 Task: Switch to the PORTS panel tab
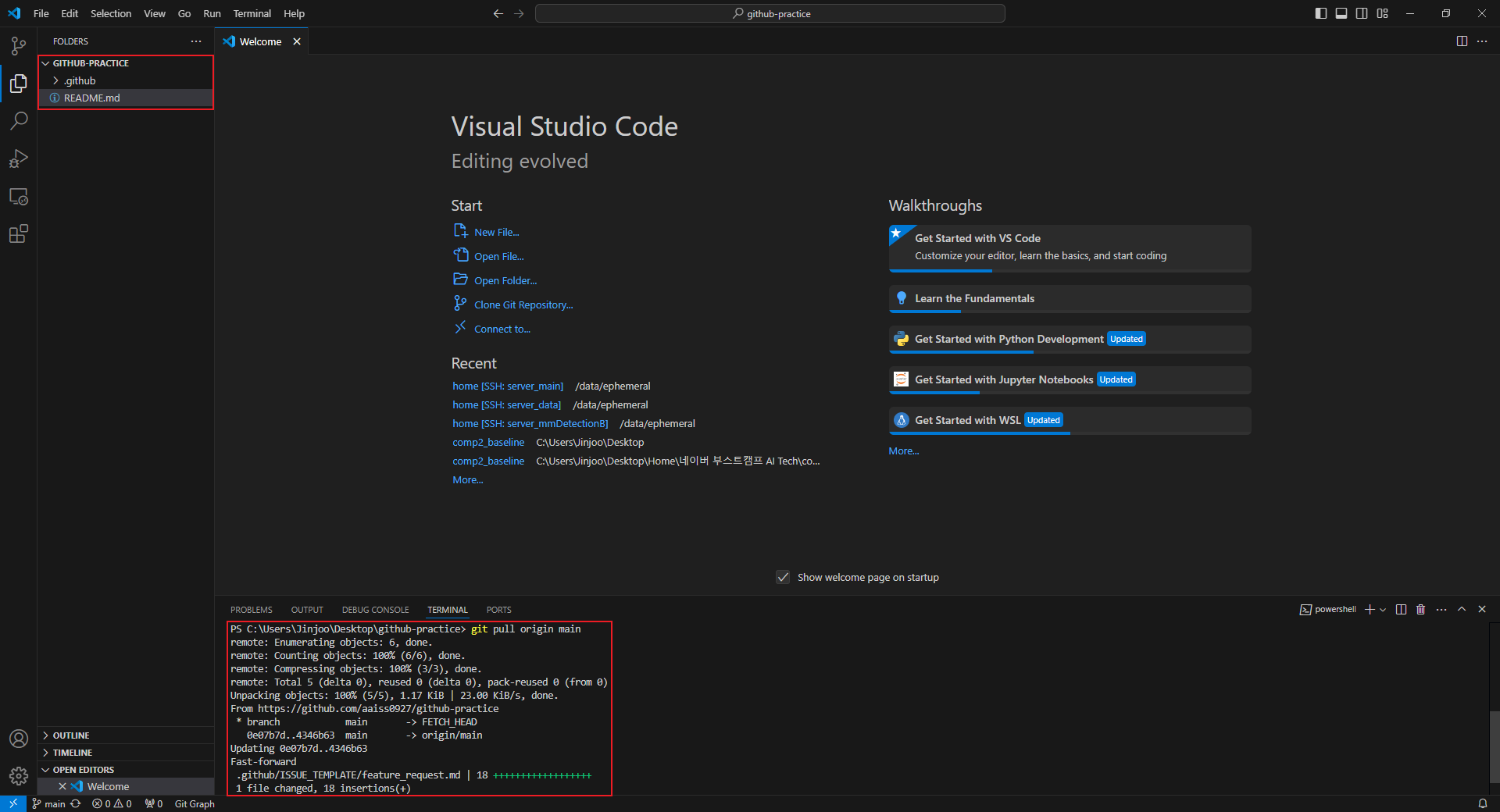tap(499, 610)
